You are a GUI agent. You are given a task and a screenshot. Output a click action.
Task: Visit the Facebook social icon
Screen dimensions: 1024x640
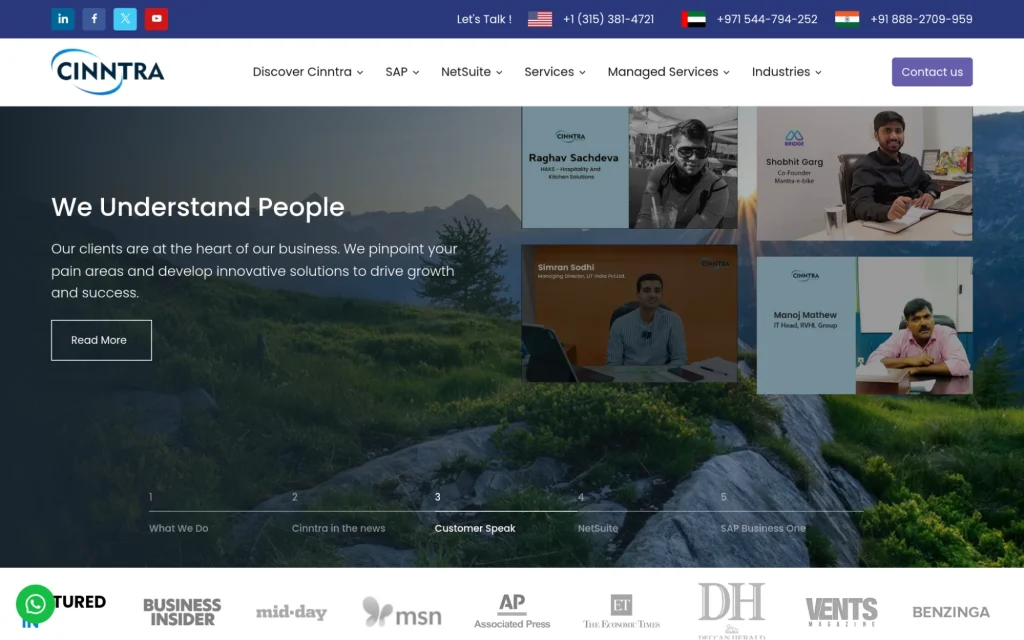tap(94, 19)
